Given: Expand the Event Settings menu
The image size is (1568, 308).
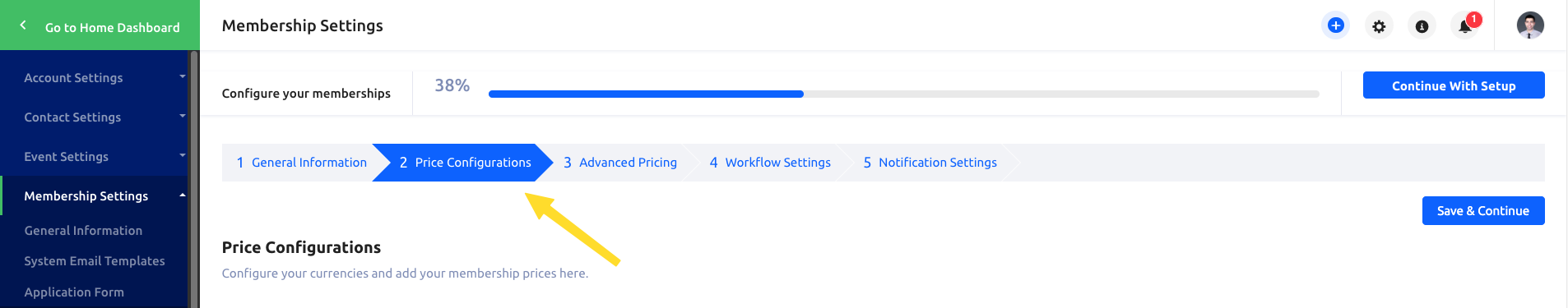Looking at the screenshot, I should (x=95, y=156).
